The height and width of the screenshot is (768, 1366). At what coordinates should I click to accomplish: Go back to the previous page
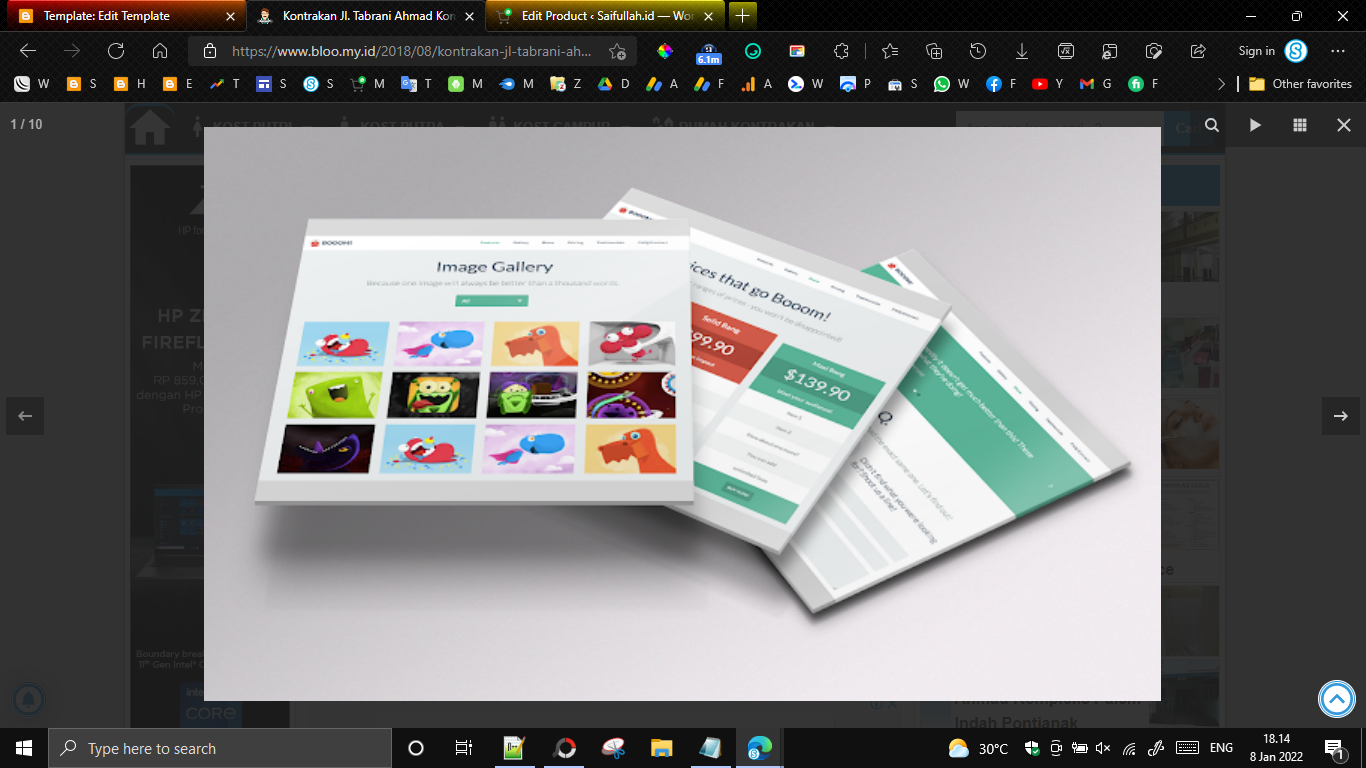(28, 51)
